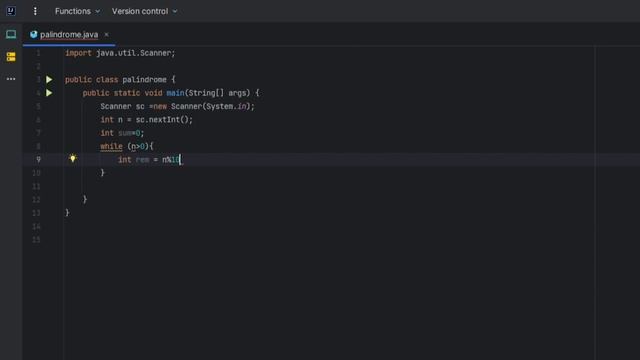Open the Structure tool window icon
The height and width of the screenshot is (360, 640).
11,56
